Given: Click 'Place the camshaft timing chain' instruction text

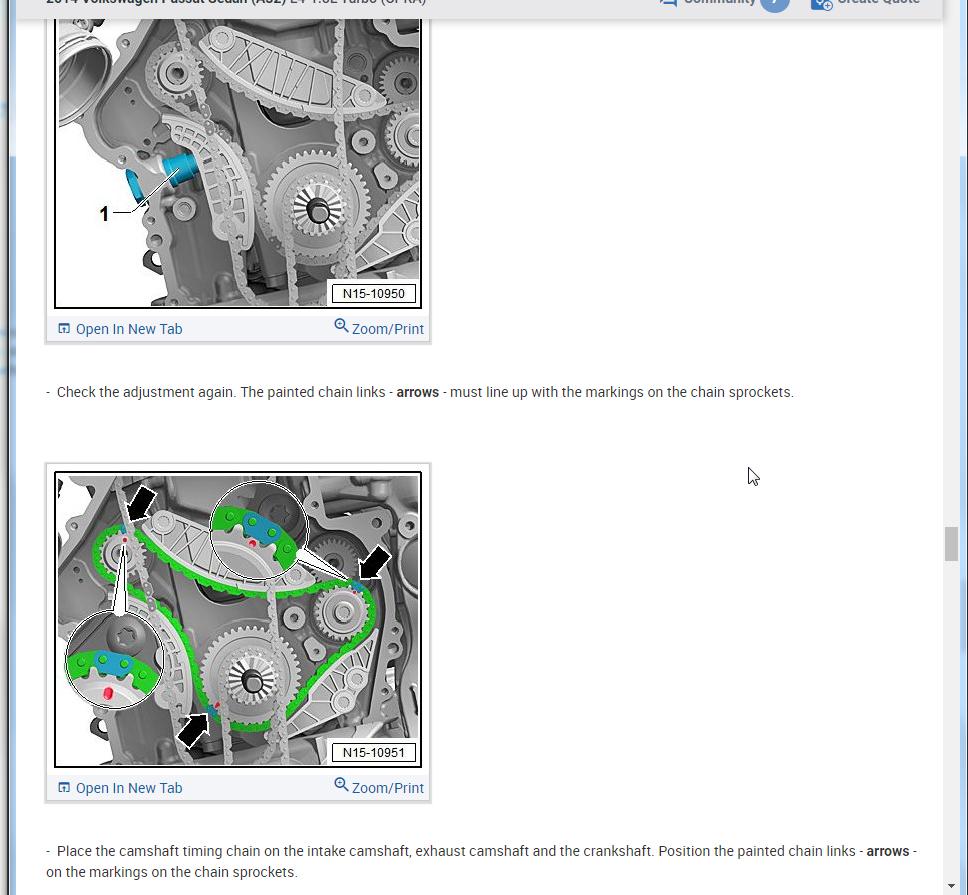Looking at the screenshot, I should (482, 862).
